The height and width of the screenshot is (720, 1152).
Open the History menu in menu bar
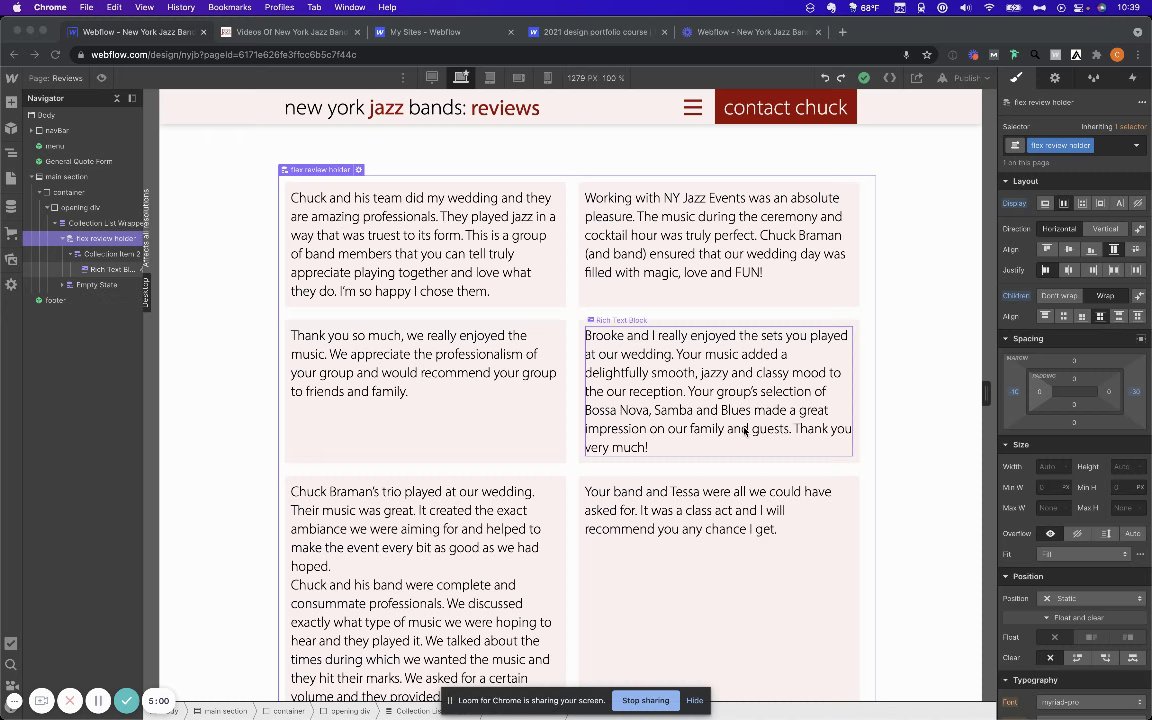click(x=180, y=7)
